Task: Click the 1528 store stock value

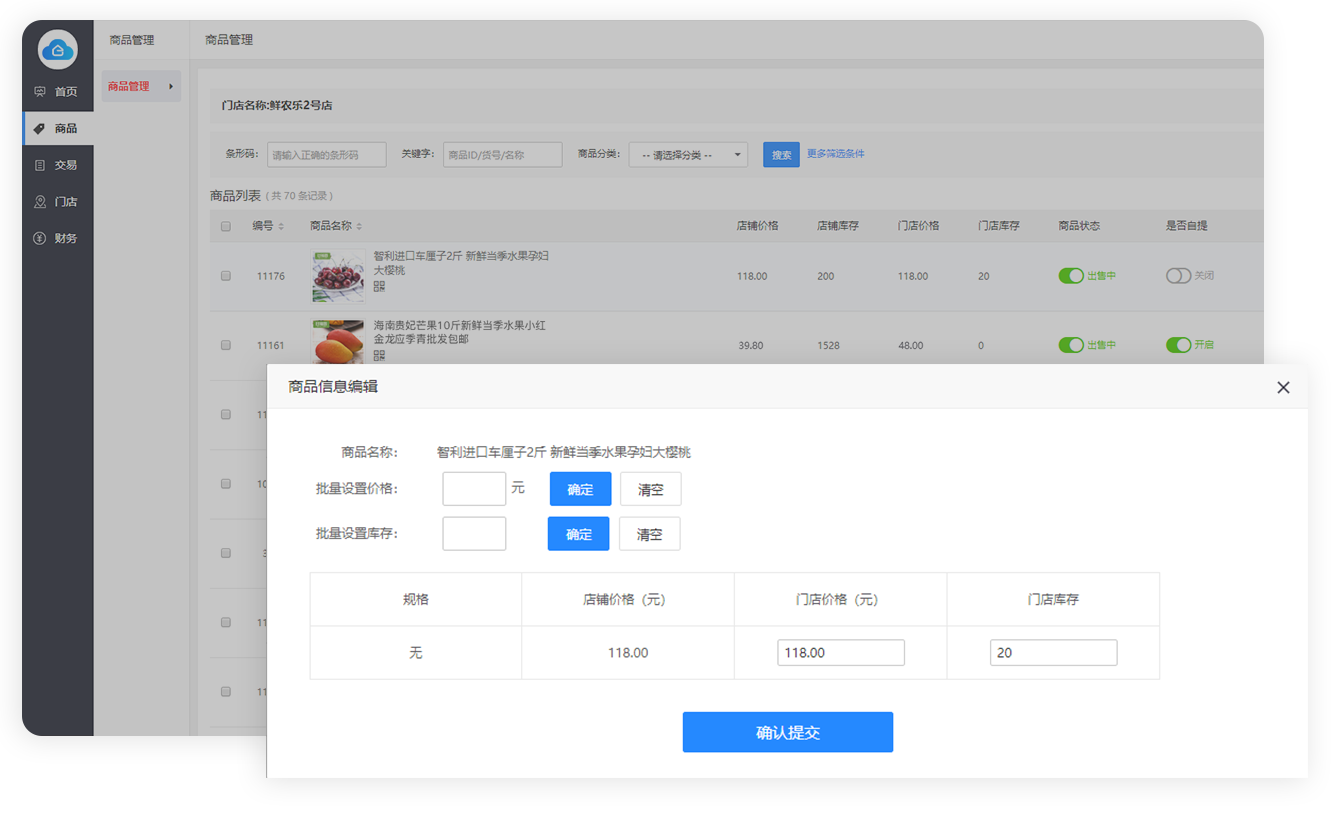Action: tap(828, 345)
